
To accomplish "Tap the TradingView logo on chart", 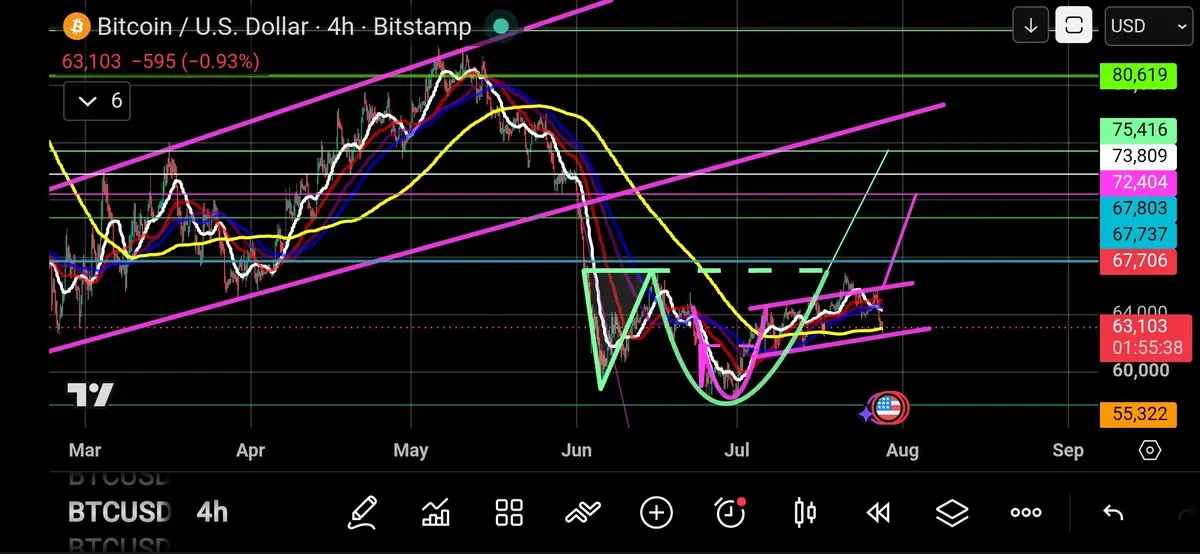I will pos(90,394).
